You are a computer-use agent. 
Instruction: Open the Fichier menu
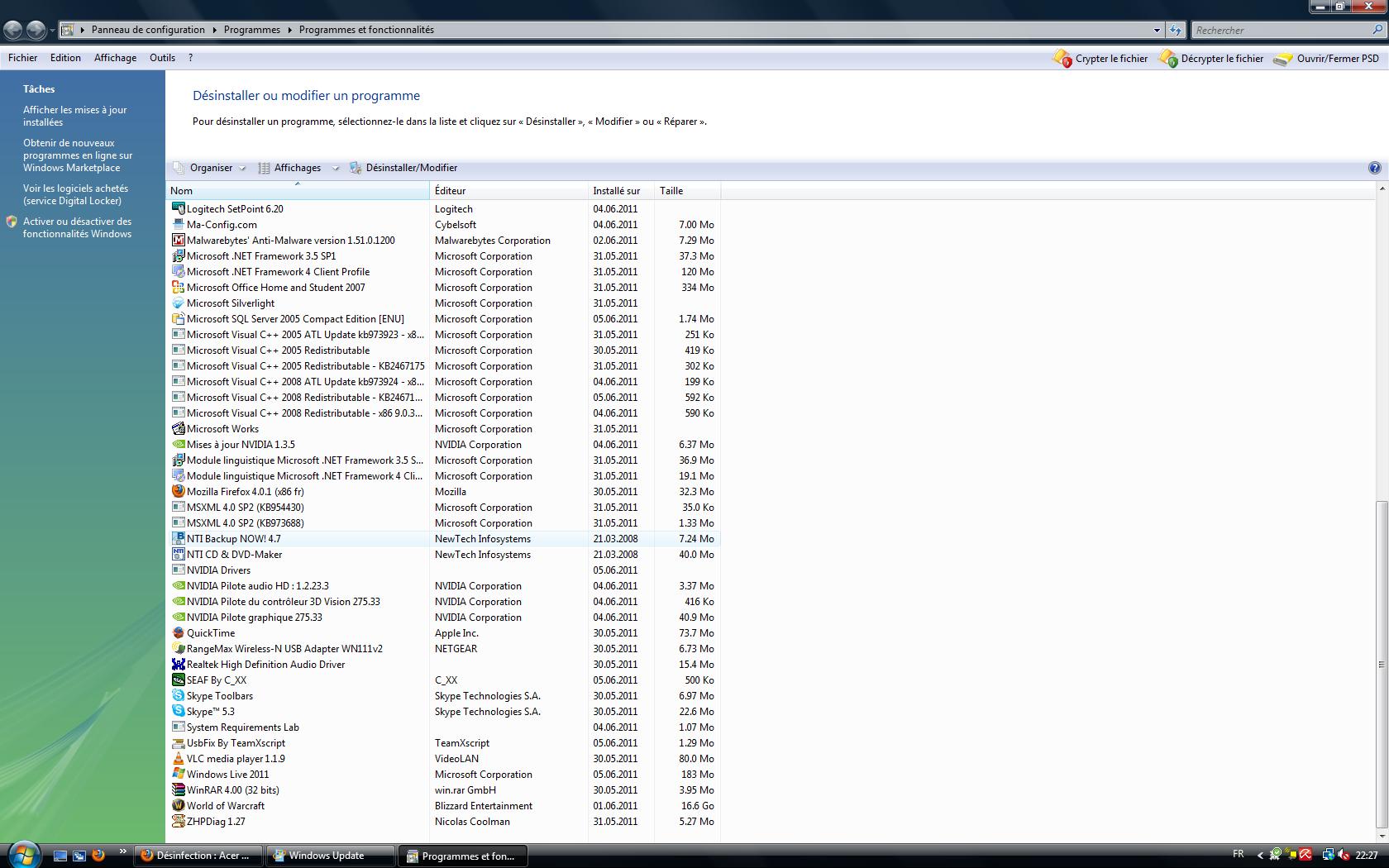[x=22, y=58]
